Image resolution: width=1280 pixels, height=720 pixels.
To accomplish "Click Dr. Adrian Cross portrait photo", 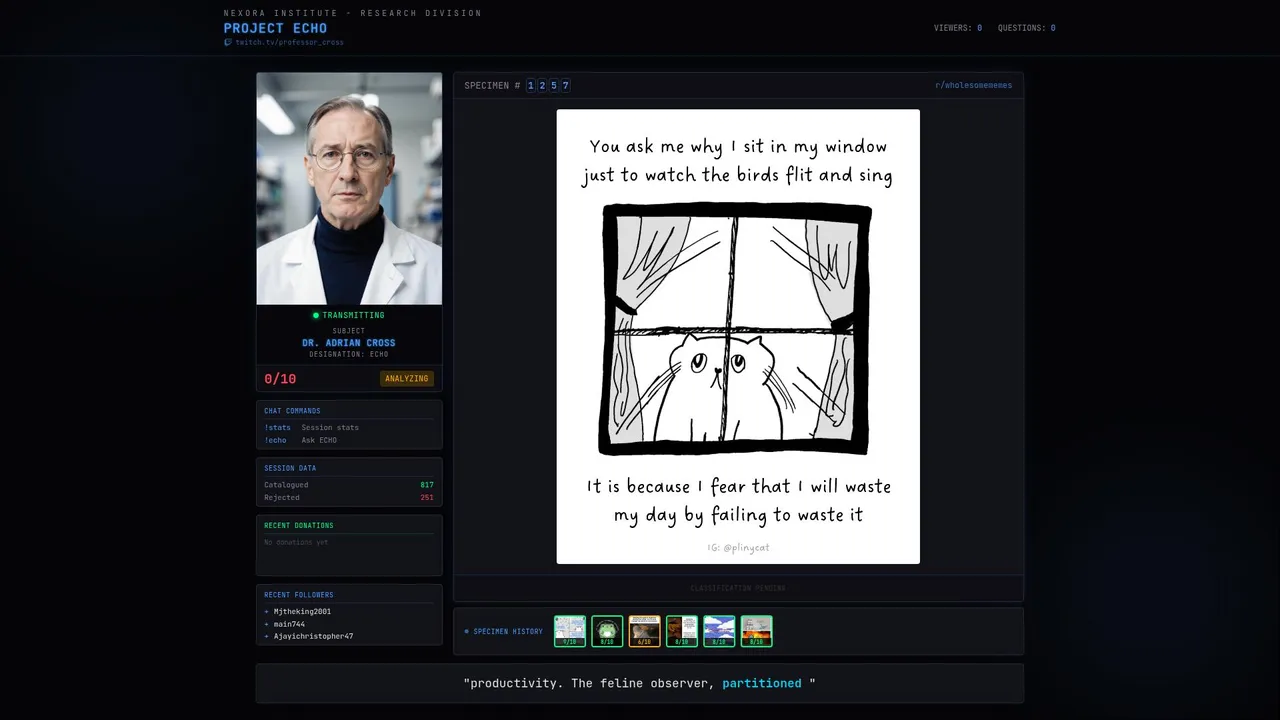I will [349, 188].
